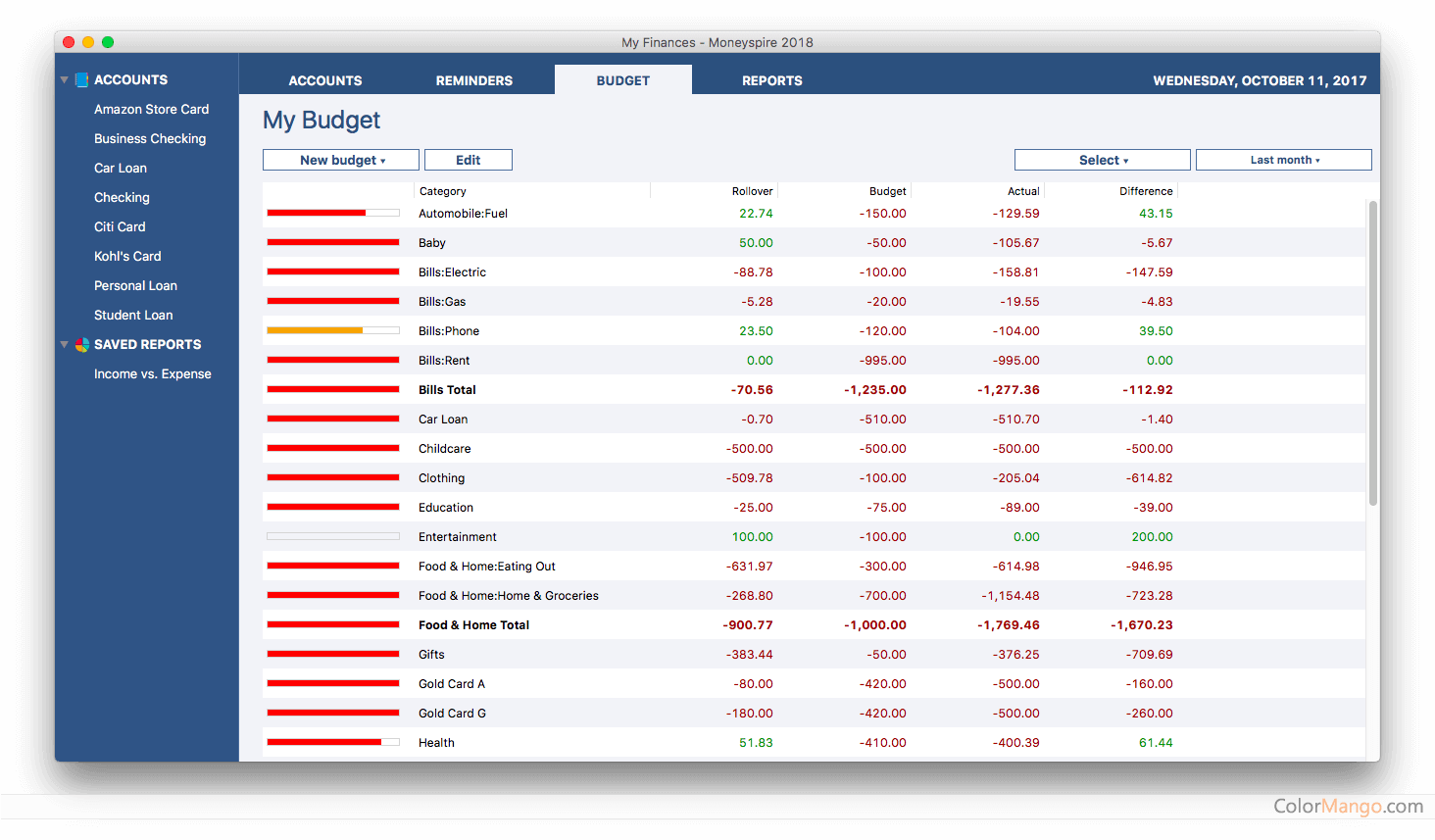Click the Accounts book icon in sidebar
This screenshot has height=840, width=1435.
coord(82,80)
